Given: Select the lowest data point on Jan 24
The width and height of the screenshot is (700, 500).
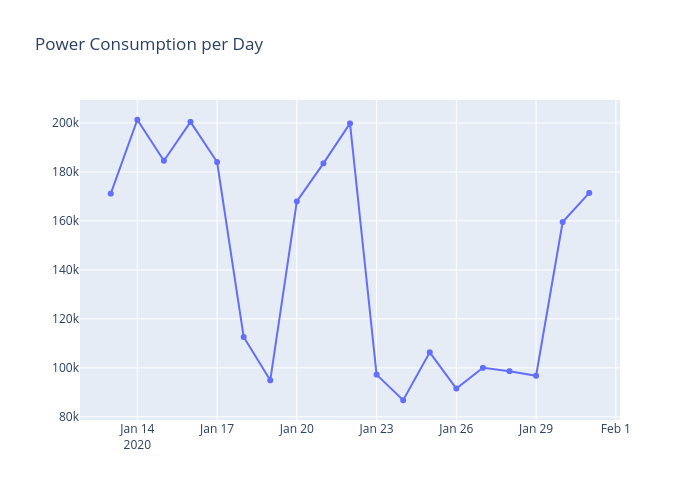Looking at the screenshot, I should click(x=403, y=400).
